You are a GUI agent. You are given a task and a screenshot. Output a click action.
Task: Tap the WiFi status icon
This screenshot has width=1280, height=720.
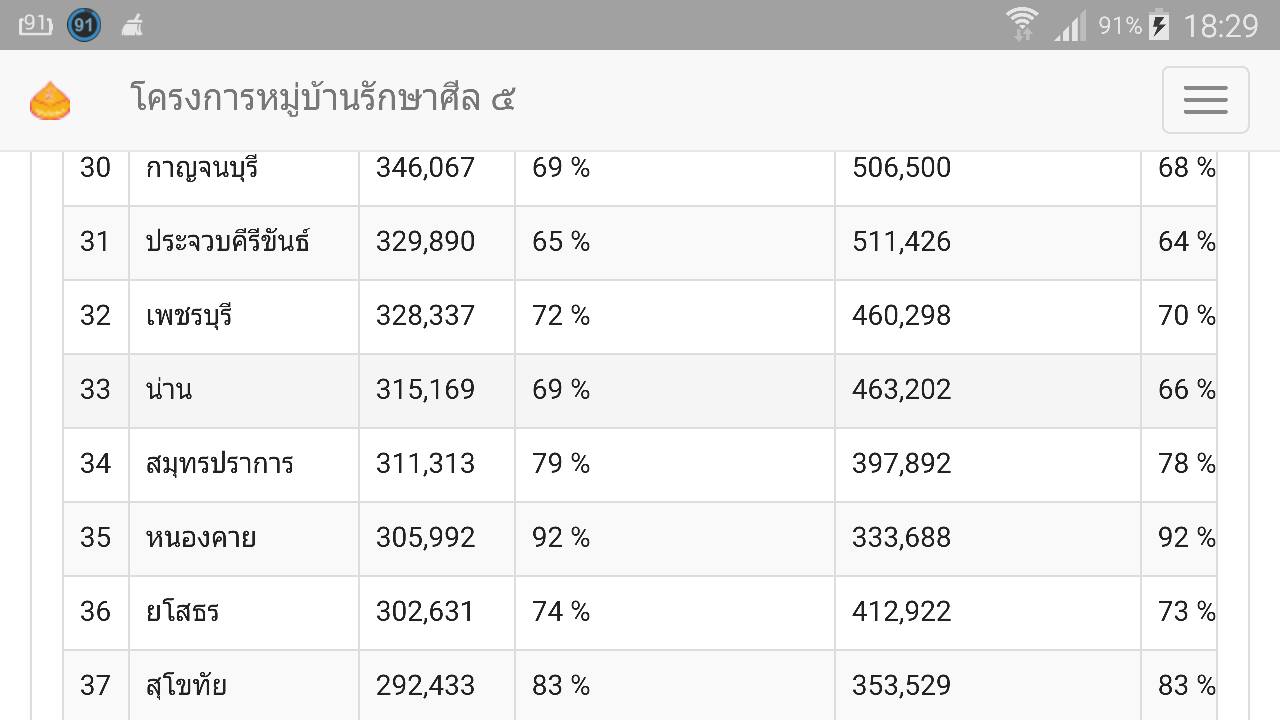1022,24
